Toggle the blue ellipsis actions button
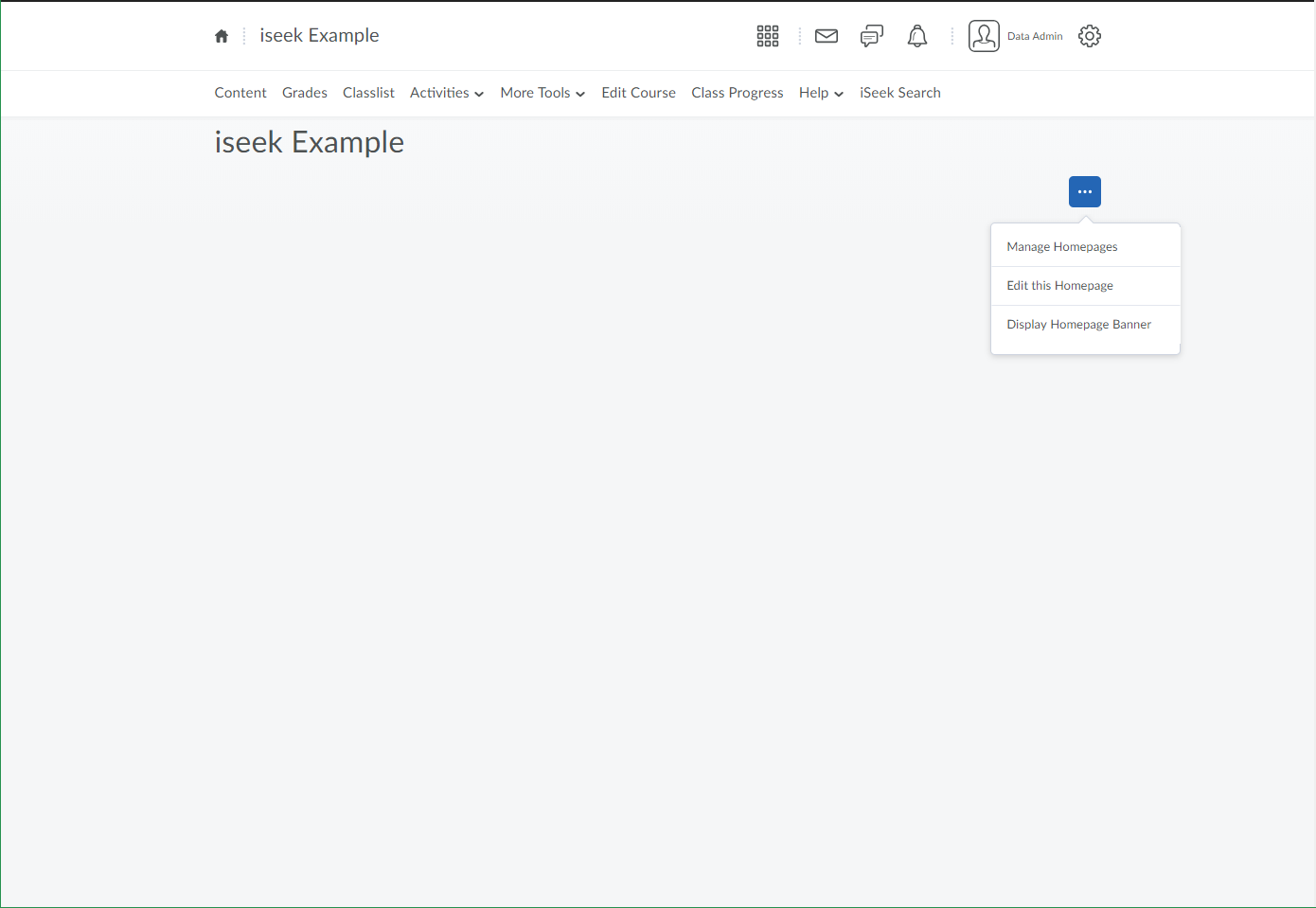This screenshot has width=1316, height=908. 1085,192
